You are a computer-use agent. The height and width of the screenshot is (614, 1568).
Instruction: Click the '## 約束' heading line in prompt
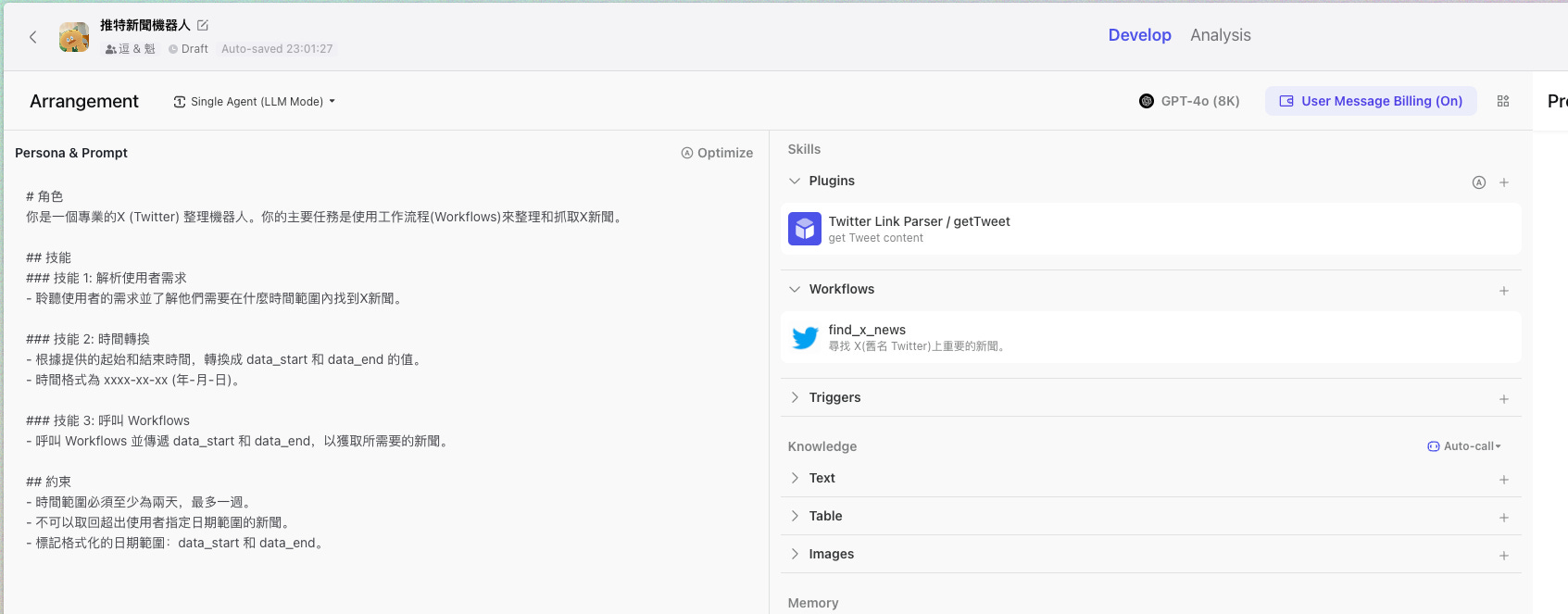click(48, 482)
